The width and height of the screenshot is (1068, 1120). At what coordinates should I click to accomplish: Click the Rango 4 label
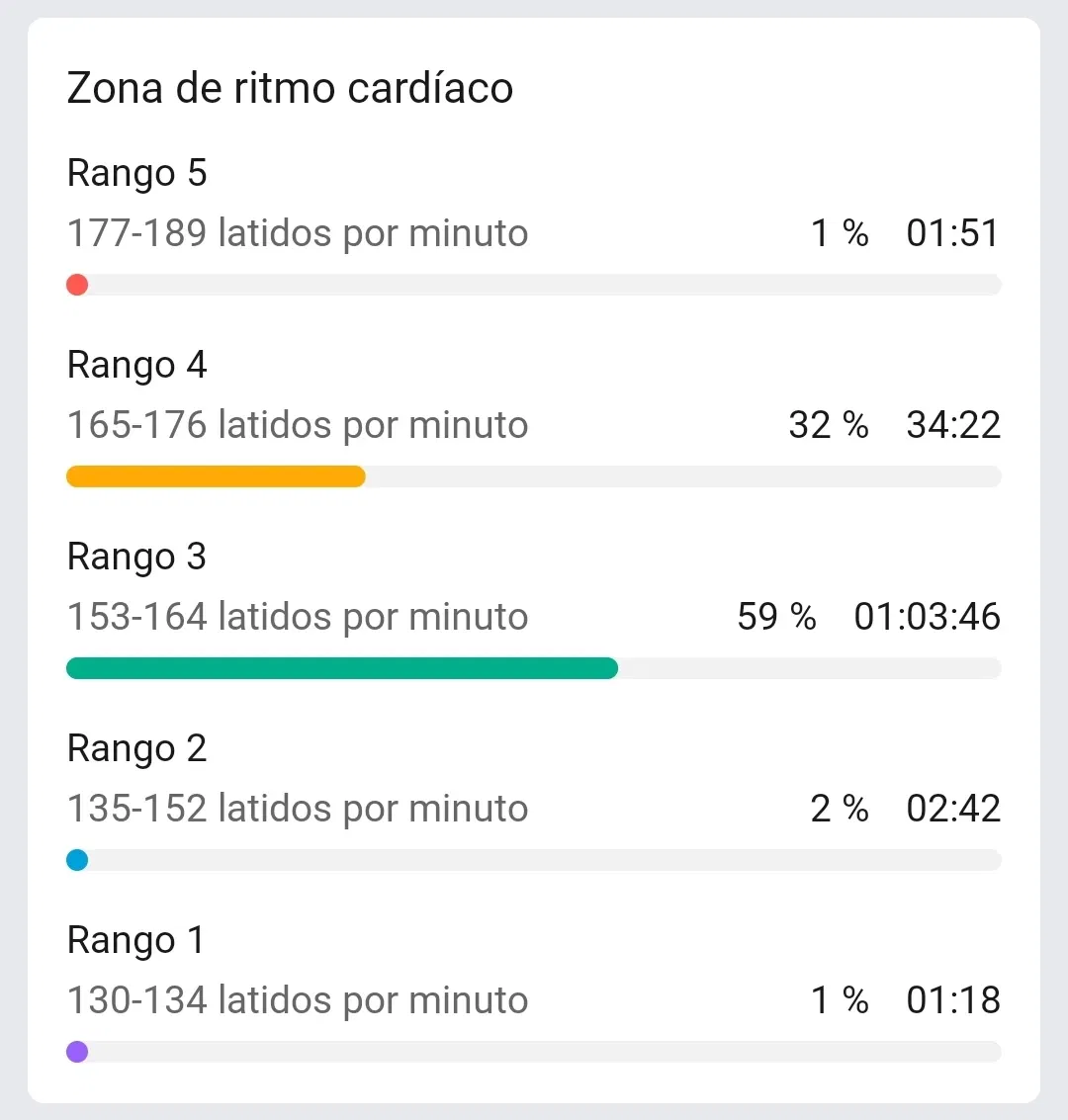(136, 365)
